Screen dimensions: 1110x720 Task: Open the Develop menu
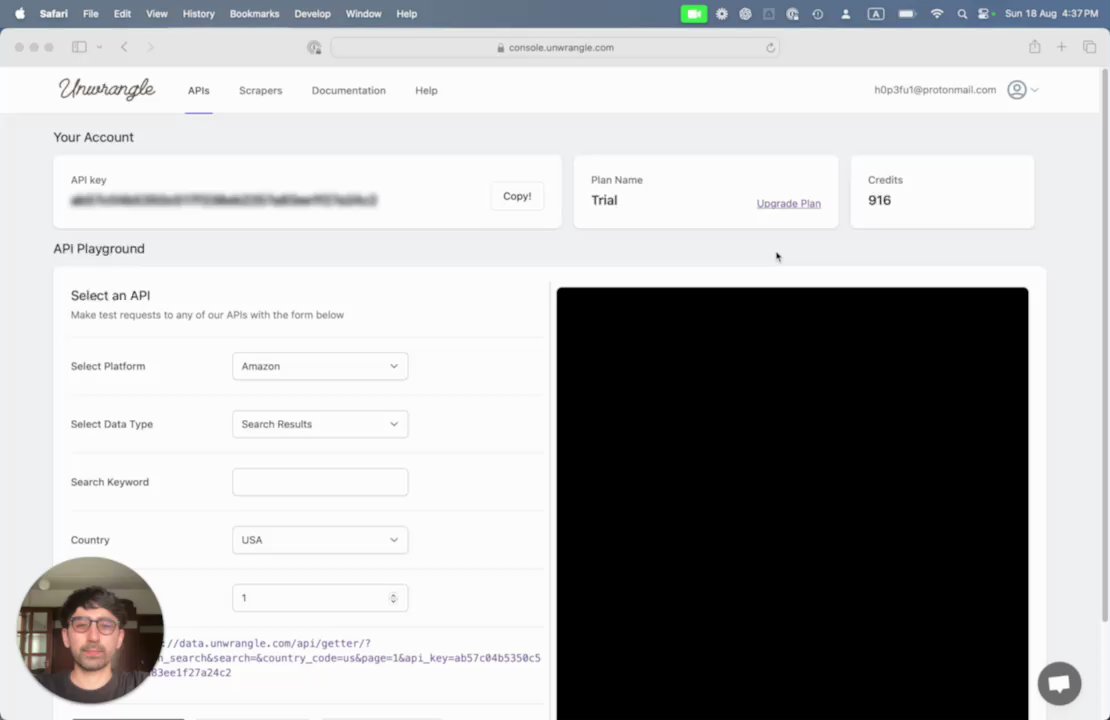(x=312, y=13)
